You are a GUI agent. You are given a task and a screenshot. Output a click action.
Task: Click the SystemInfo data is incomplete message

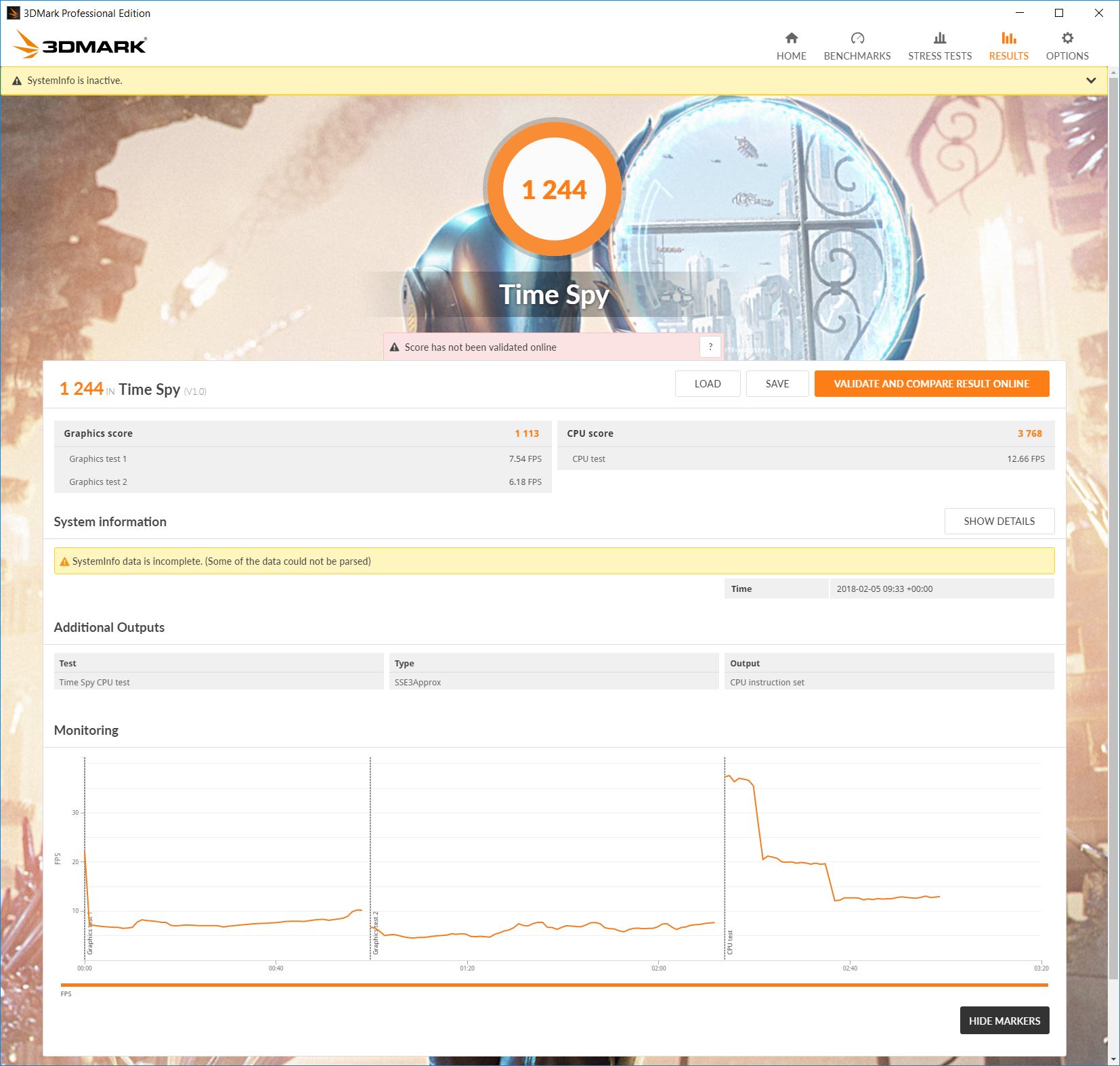click(x=221, y=561)
